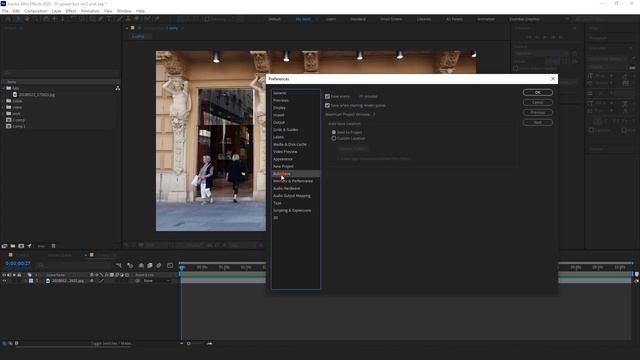The height and width of the screenshot is (360, 640).
Task: Select New Project in Preferences list
Action: [283, 167]
